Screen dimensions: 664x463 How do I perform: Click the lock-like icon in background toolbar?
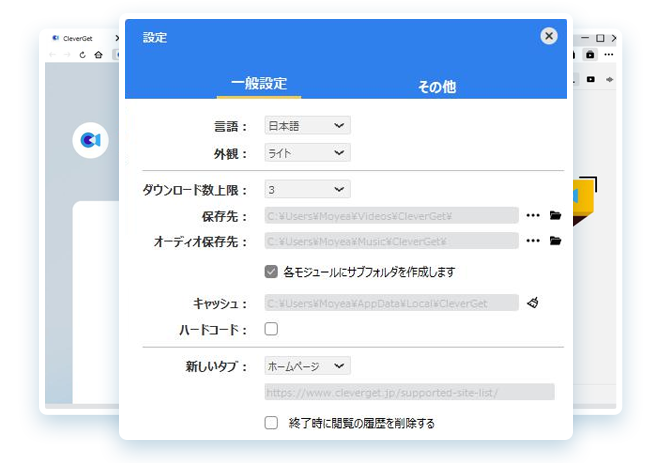tap(590, 55)
